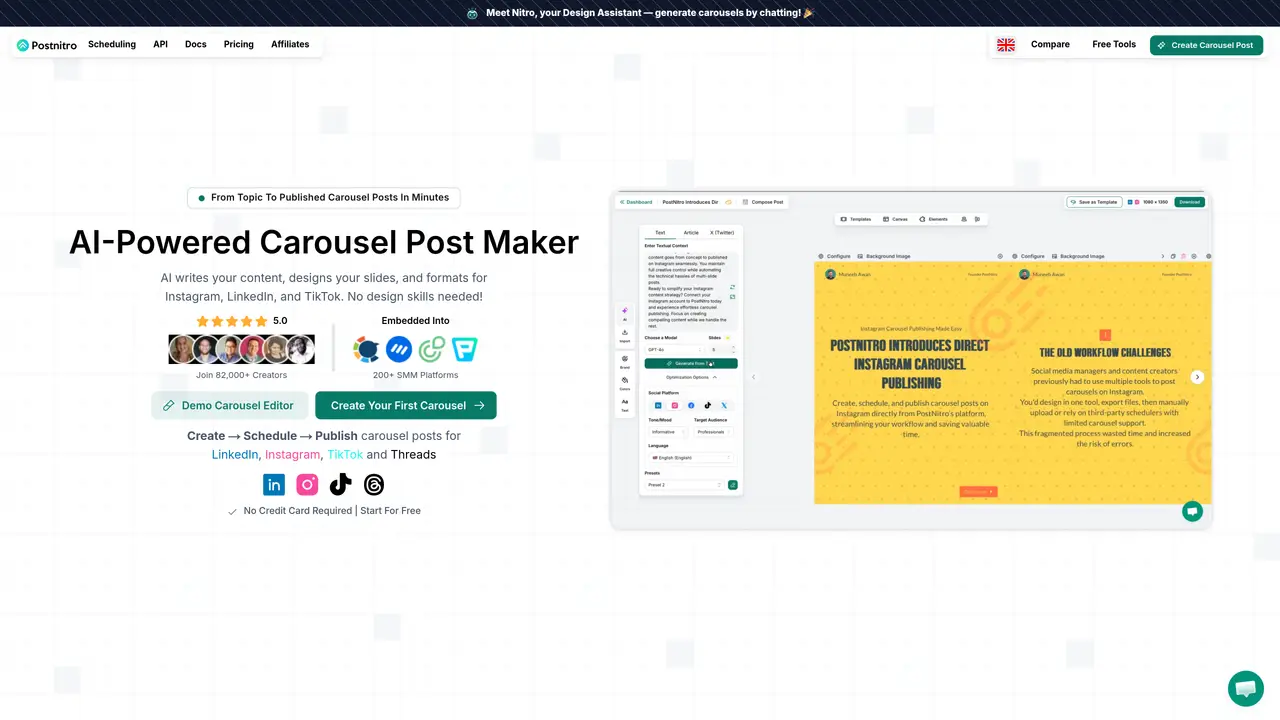This screenshot has width=1280, height=720.
Task: Collapse the Optimization Options section
Action: click(691, 377)
